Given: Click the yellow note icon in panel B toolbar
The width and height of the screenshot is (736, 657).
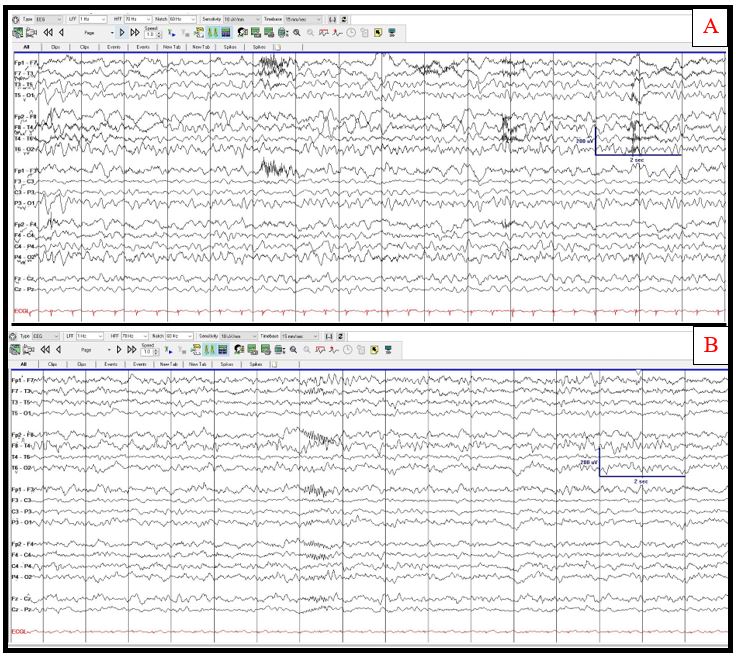Looking at the screenshot, I should tap(375, 350).
